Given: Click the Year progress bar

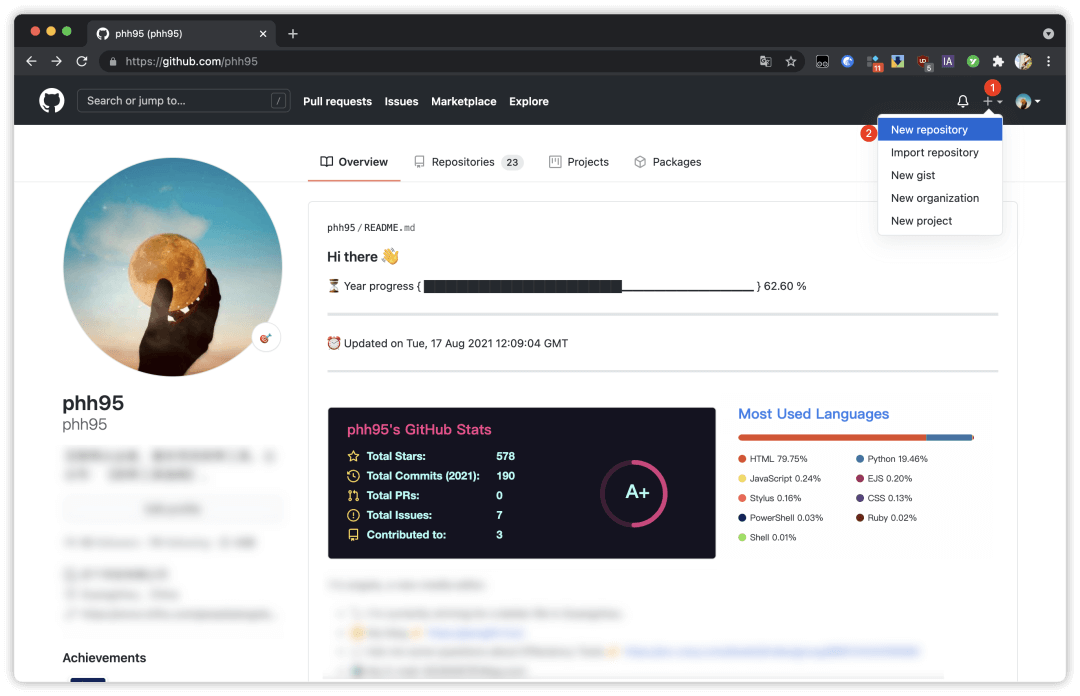Looking at the screenshot, I should pos(589,286).
